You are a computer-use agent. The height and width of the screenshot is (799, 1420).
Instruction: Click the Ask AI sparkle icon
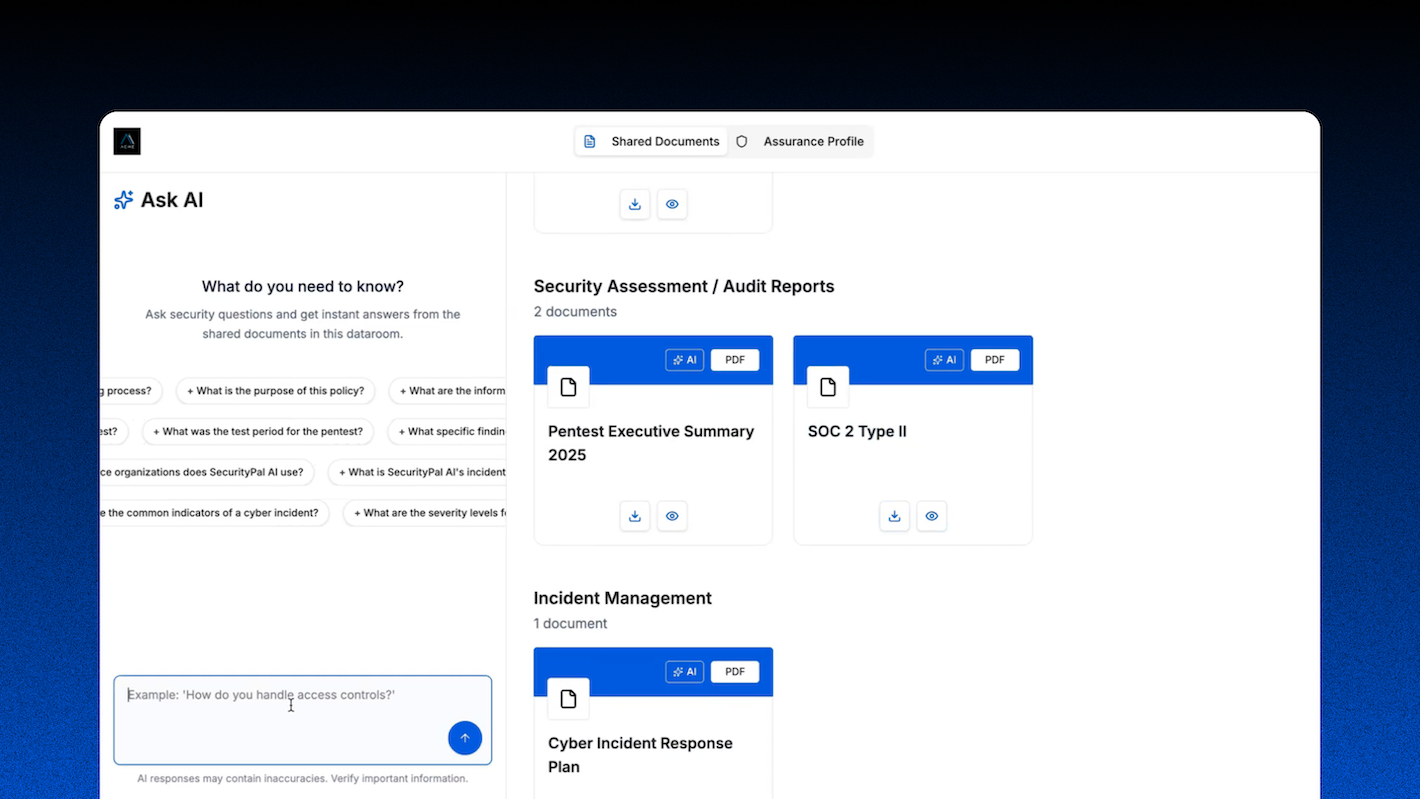[x=124, y=200]
